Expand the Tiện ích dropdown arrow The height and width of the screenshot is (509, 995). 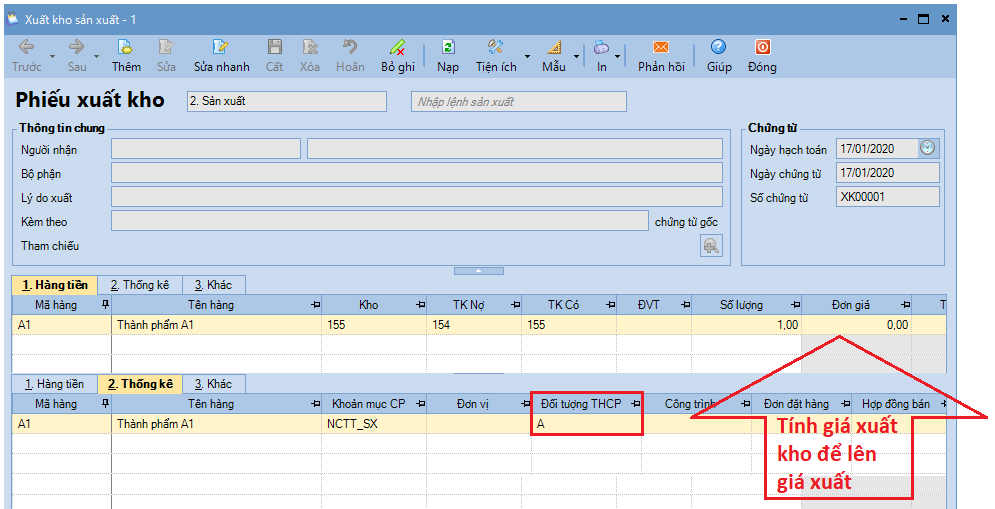click(527, 56)
